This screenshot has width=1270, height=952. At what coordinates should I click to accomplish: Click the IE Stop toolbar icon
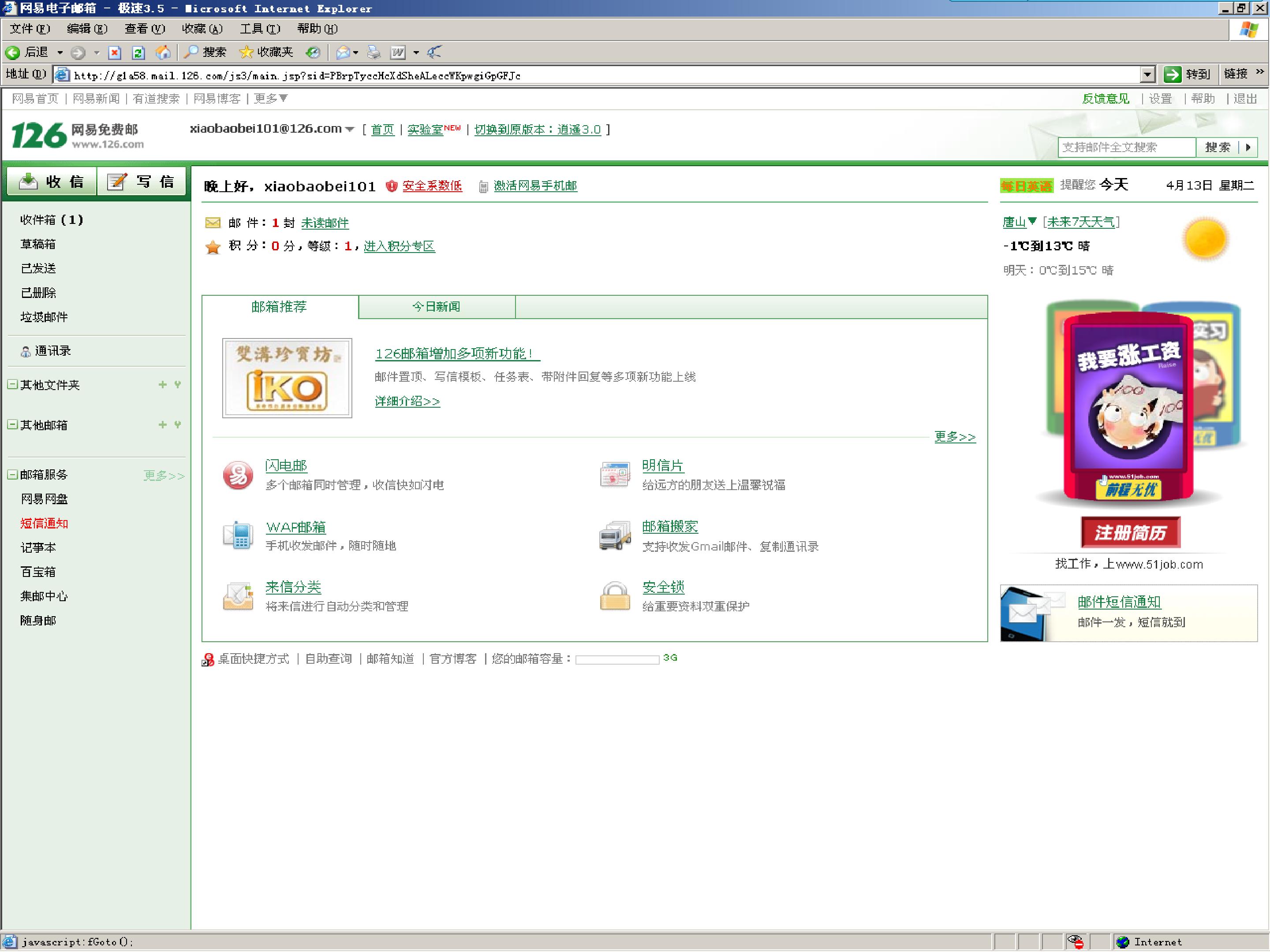pyautogui.click(x=115, y=53)
